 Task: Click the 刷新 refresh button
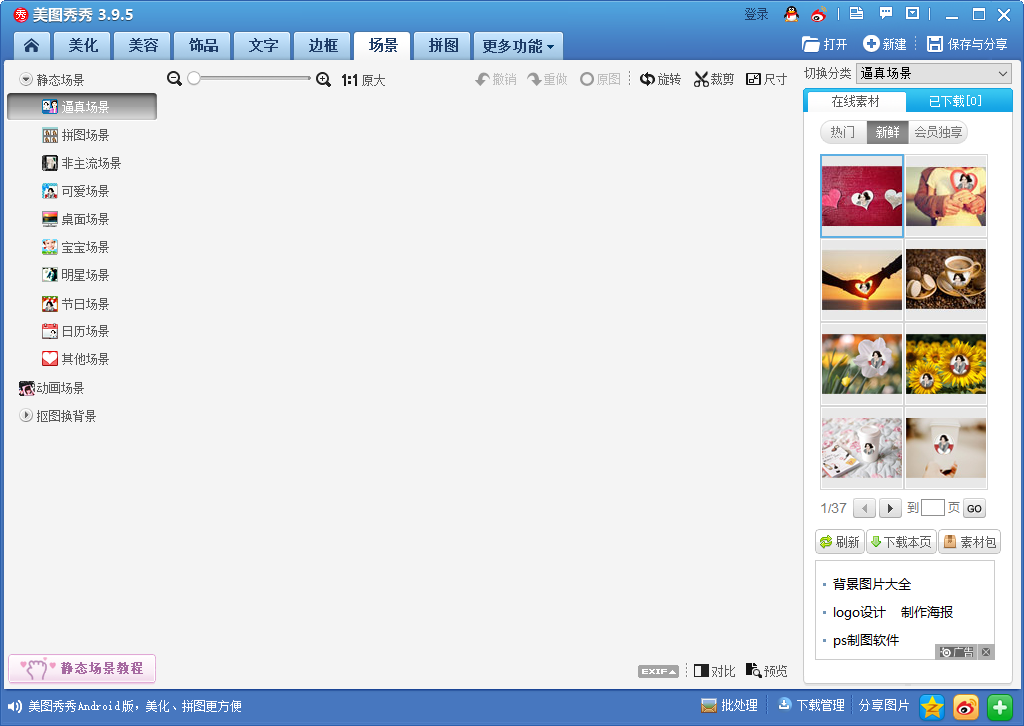pos(840,542)
